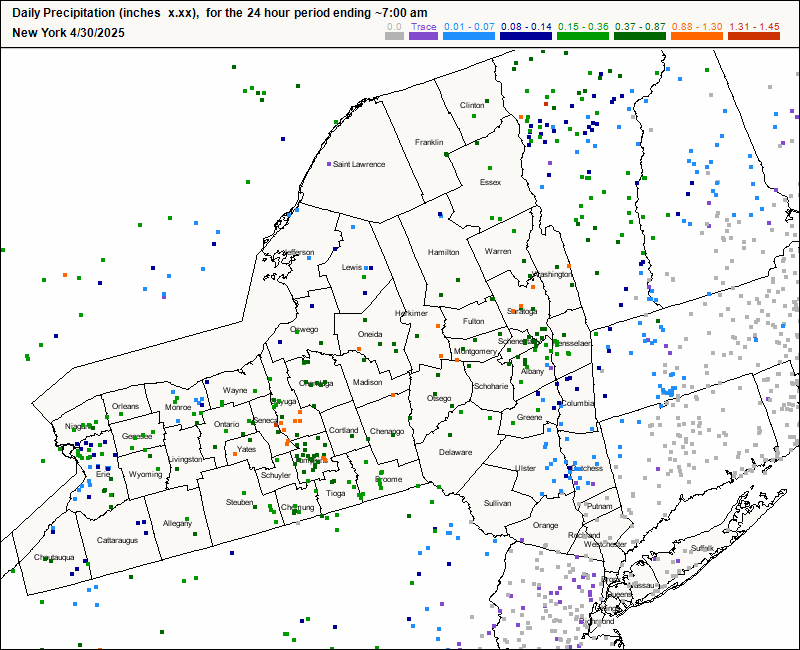Click the Saint Lawrence county label
800x650 pixels.
coord(359,164)
